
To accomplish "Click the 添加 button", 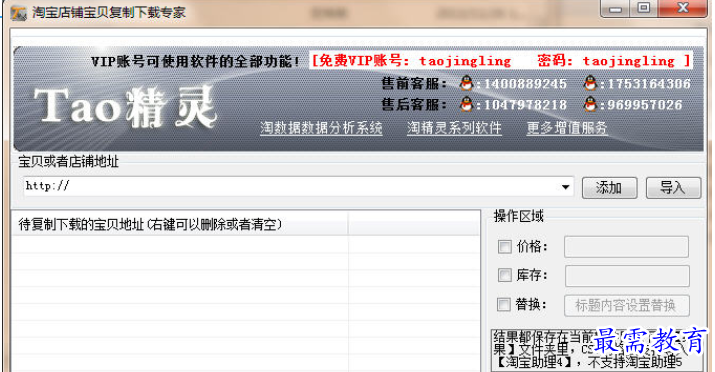I will click(609, 187).
